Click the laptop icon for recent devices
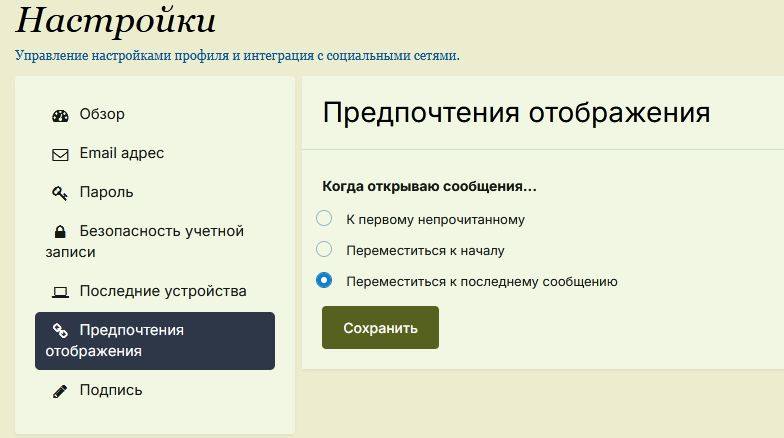784x438 pixels. (60, 292)
